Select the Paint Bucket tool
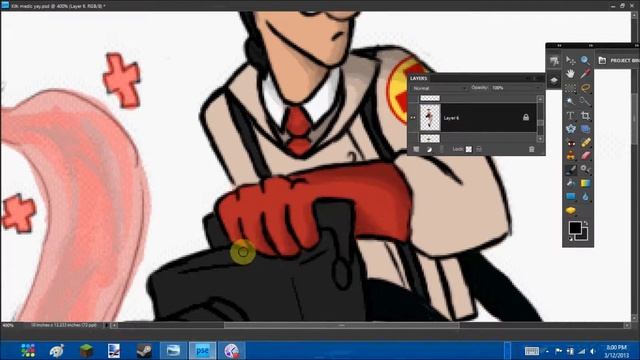Screen dimensions: 640x360 tap(571, 183)
